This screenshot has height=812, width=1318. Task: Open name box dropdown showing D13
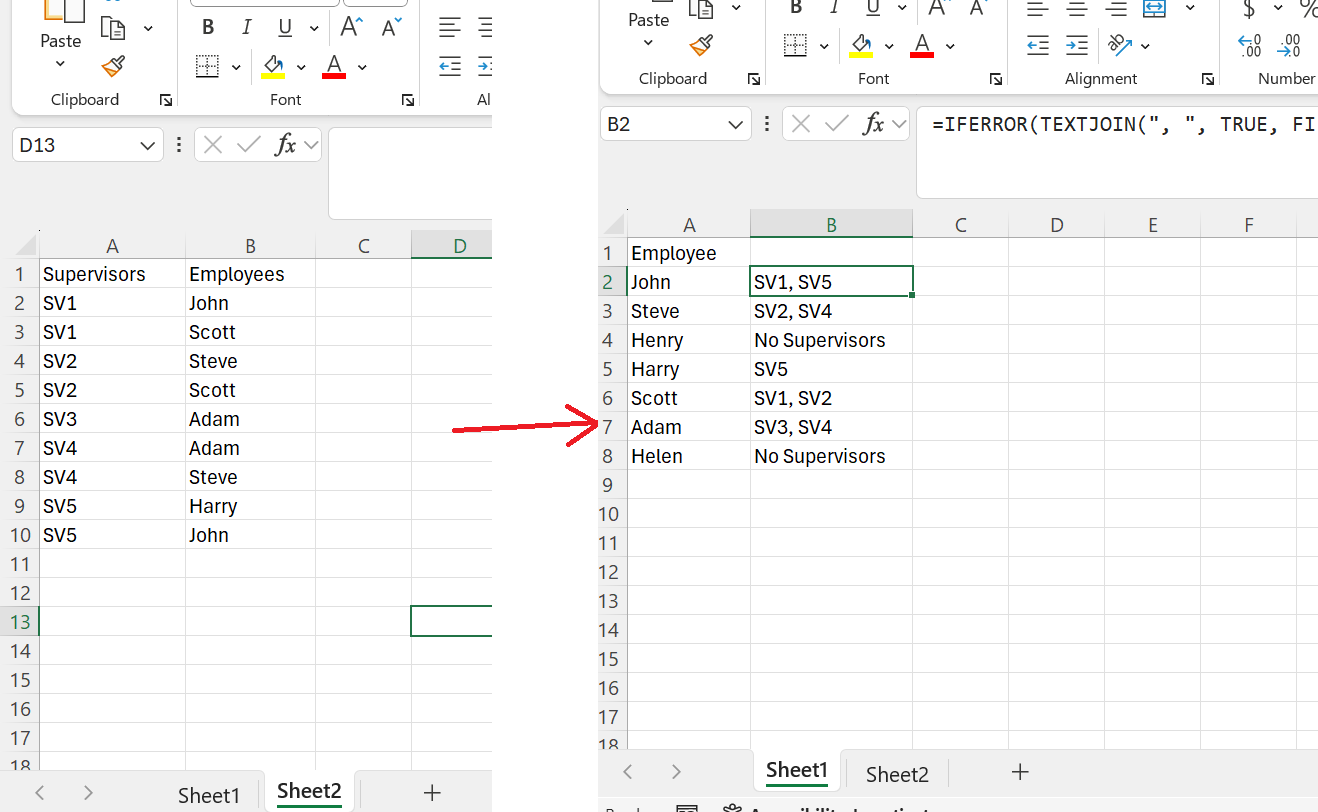(148, 146)
